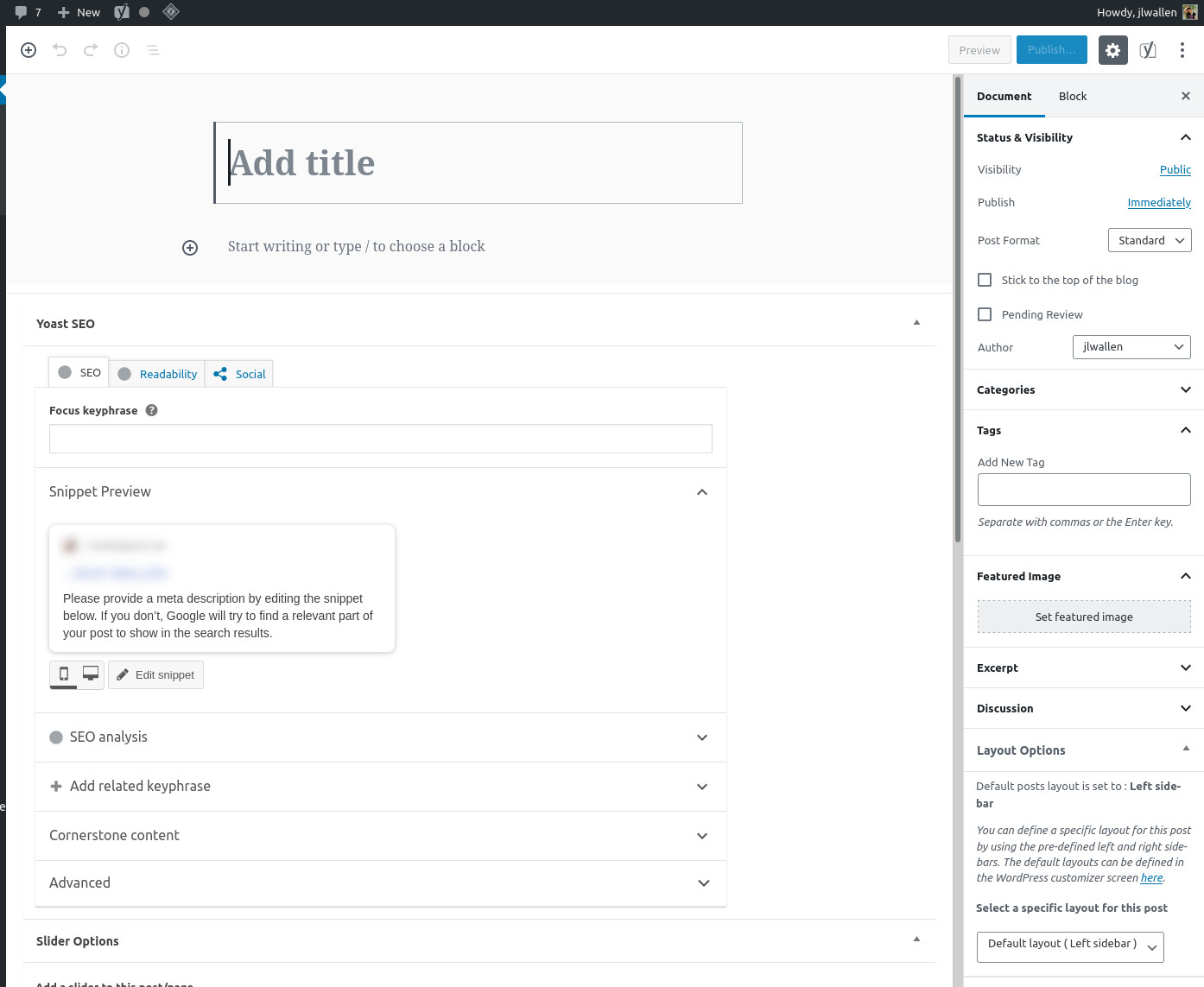Click the Focus keyphrase input field
The height and width of the screenshot is (987, 1204).
[x=381, y=439]
